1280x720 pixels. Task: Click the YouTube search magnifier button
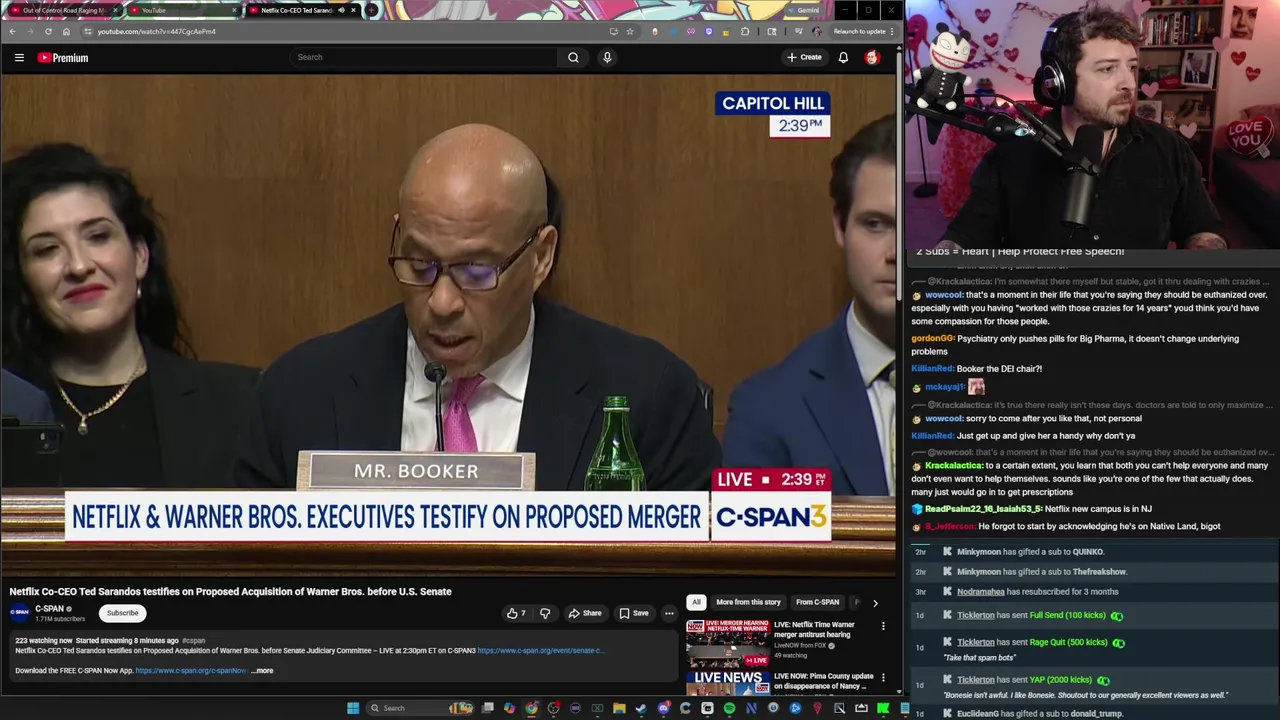click(x=573, y=57)
